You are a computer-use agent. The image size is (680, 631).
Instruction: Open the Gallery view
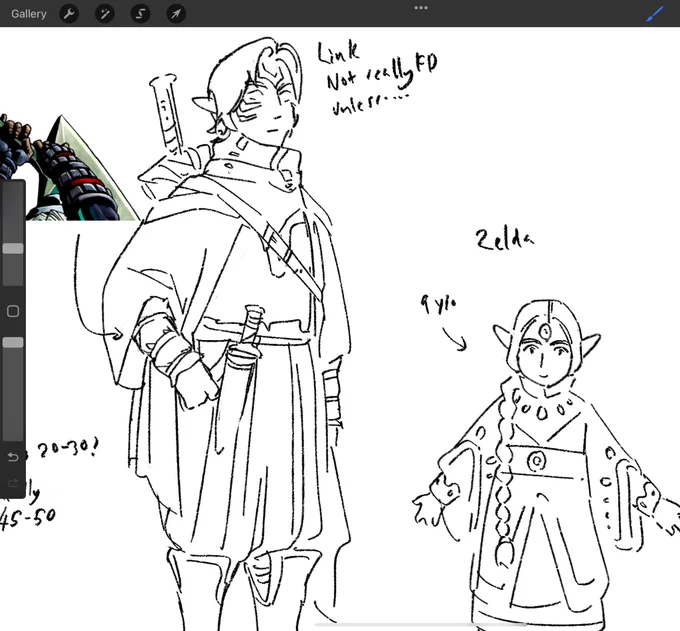point(29,14)
